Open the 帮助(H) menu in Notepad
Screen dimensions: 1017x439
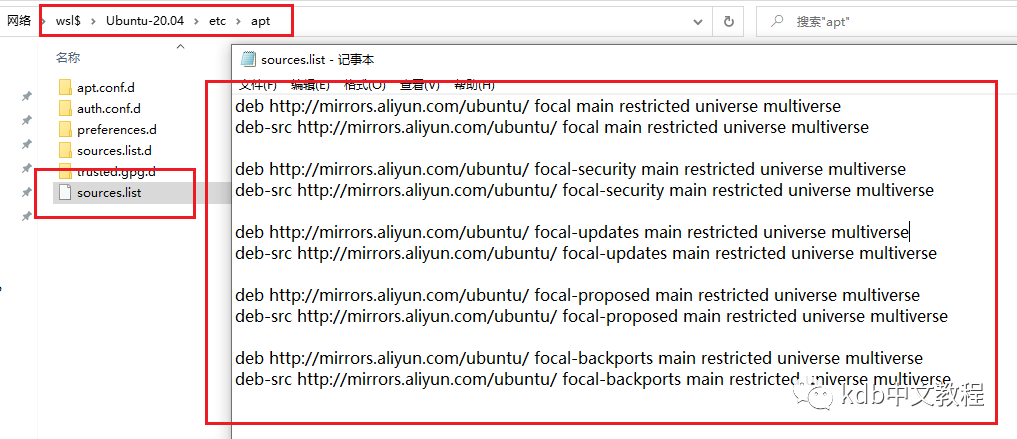pos(474,85)
